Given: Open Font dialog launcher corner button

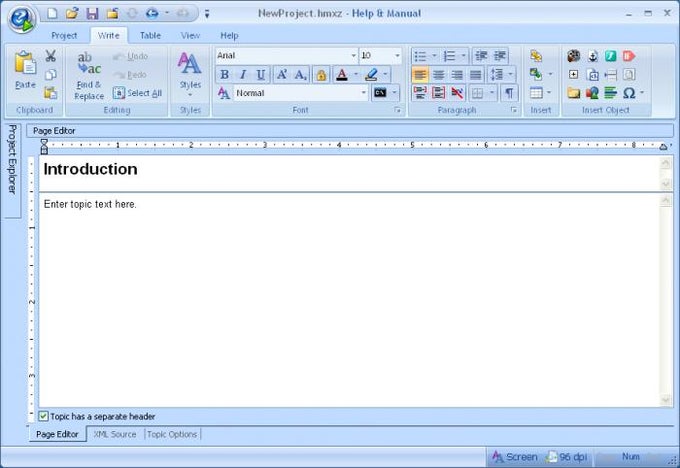Looking at the screenshot, I should click(x=397, y=110).
